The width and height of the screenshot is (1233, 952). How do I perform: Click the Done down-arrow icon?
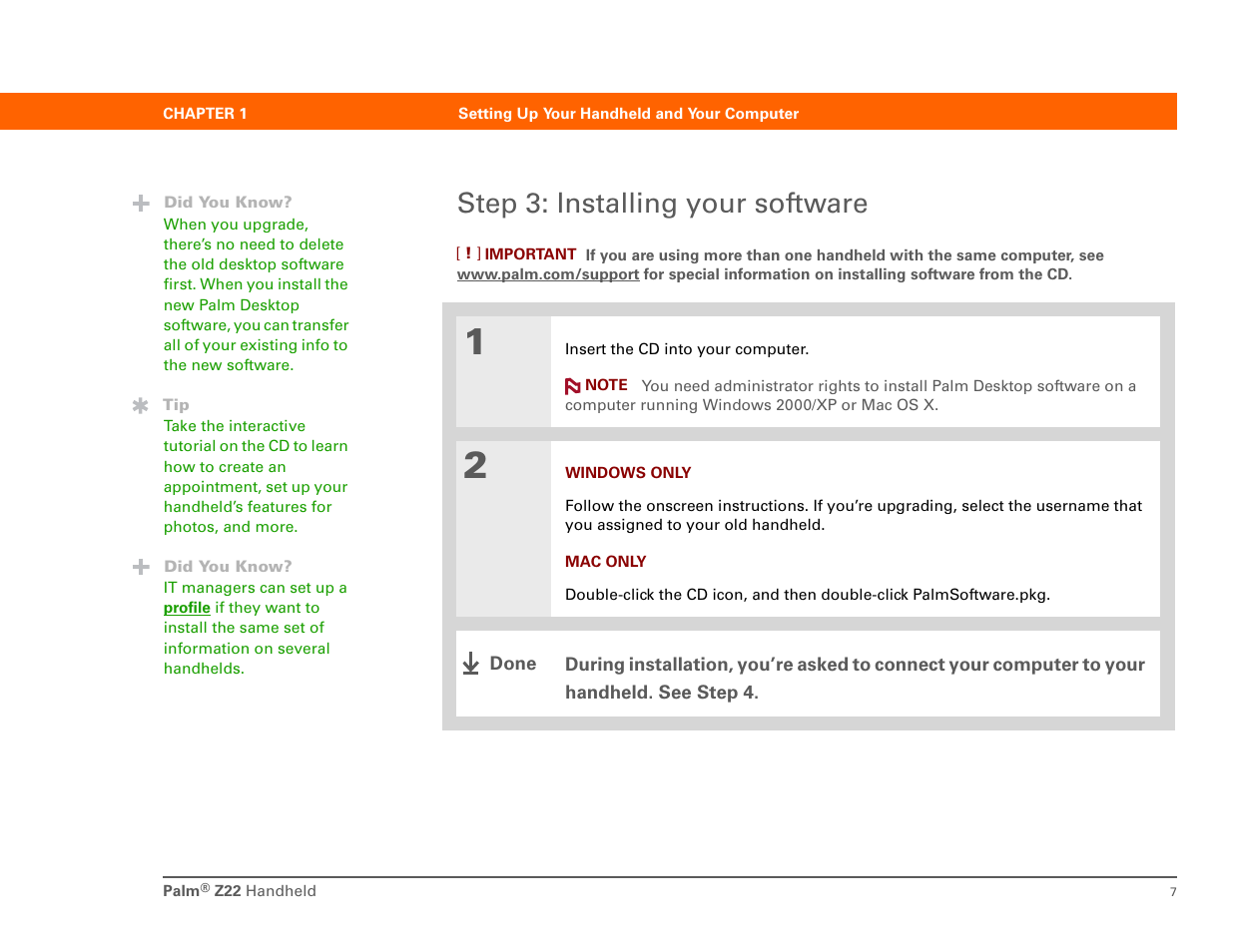[x=471, y=664]
